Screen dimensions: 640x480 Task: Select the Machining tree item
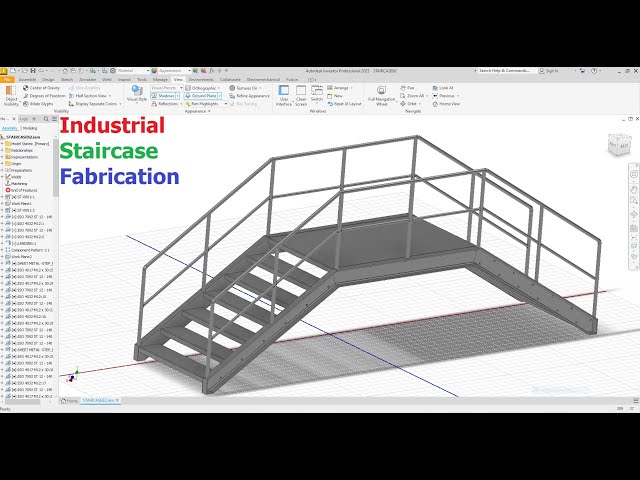click(16, 184)
